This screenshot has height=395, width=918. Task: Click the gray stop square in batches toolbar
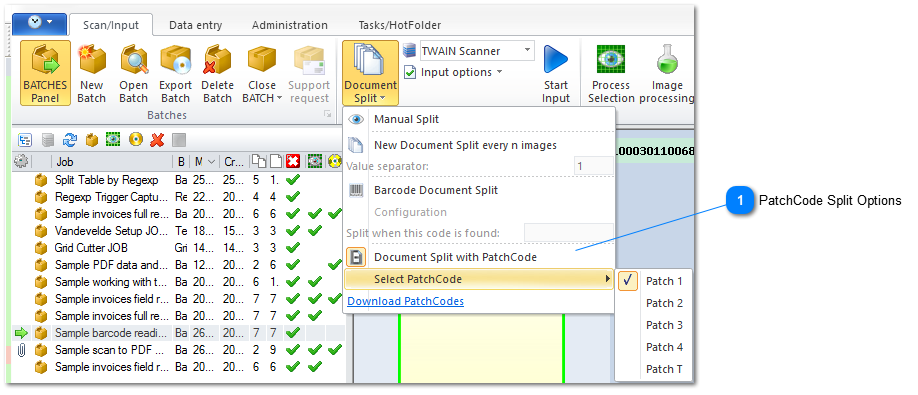click(179, 140)
